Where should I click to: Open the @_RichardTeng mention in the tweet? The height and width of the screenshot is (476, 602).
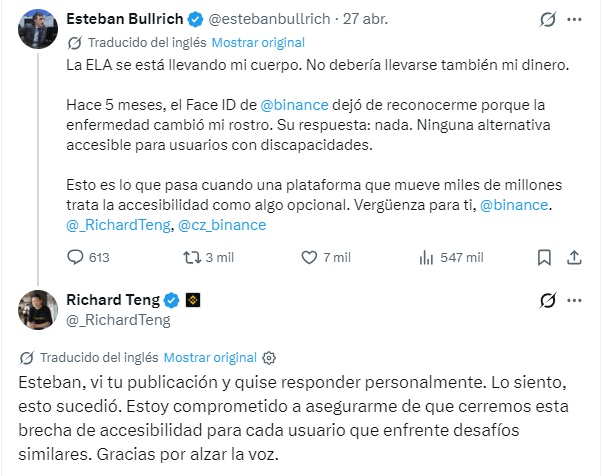click(x=113, y=225)
